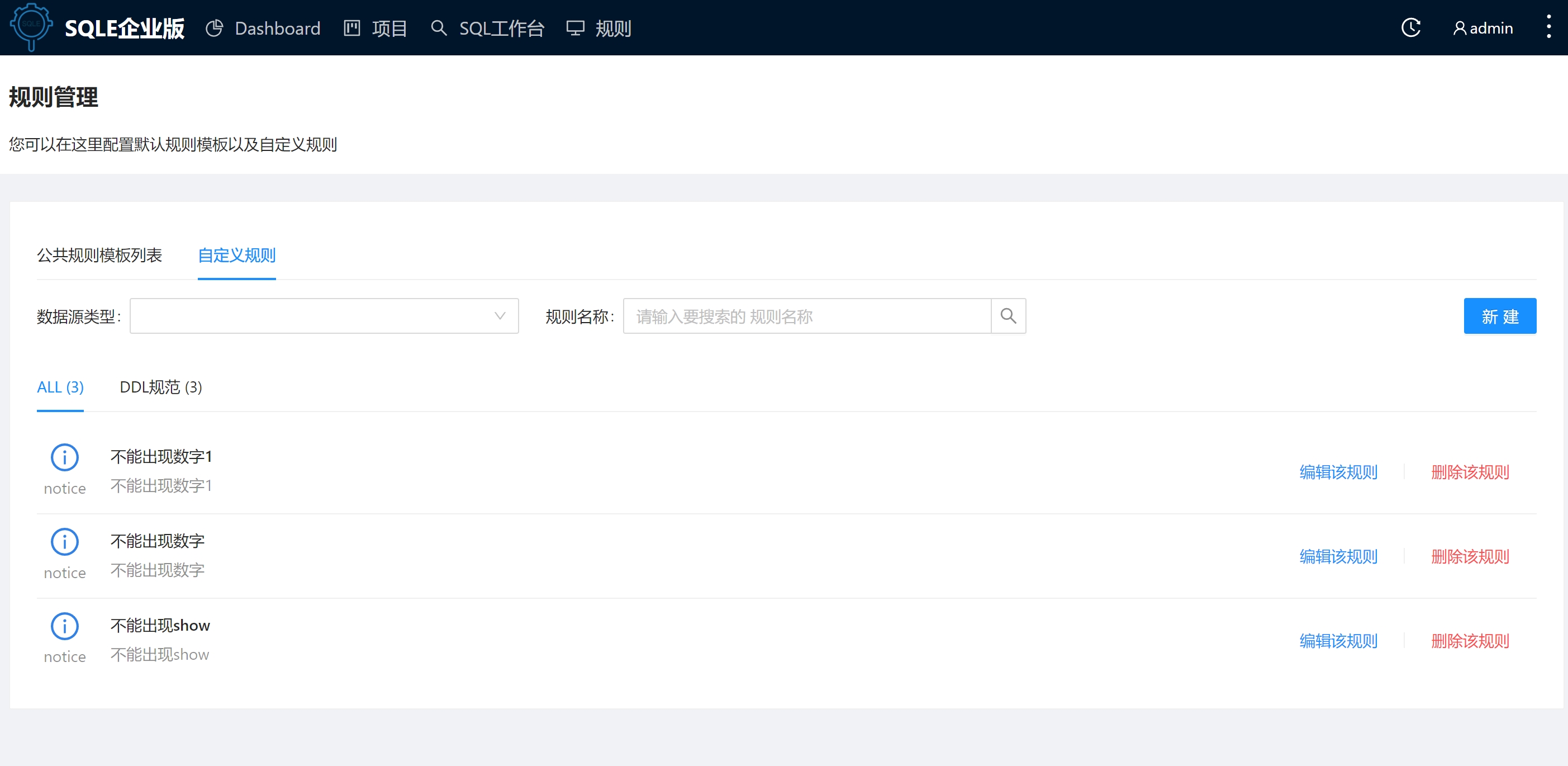This screenshot has width=1568, height=766.
Task: Click the SQLE企业版 title text
Action: coord(125,28)
